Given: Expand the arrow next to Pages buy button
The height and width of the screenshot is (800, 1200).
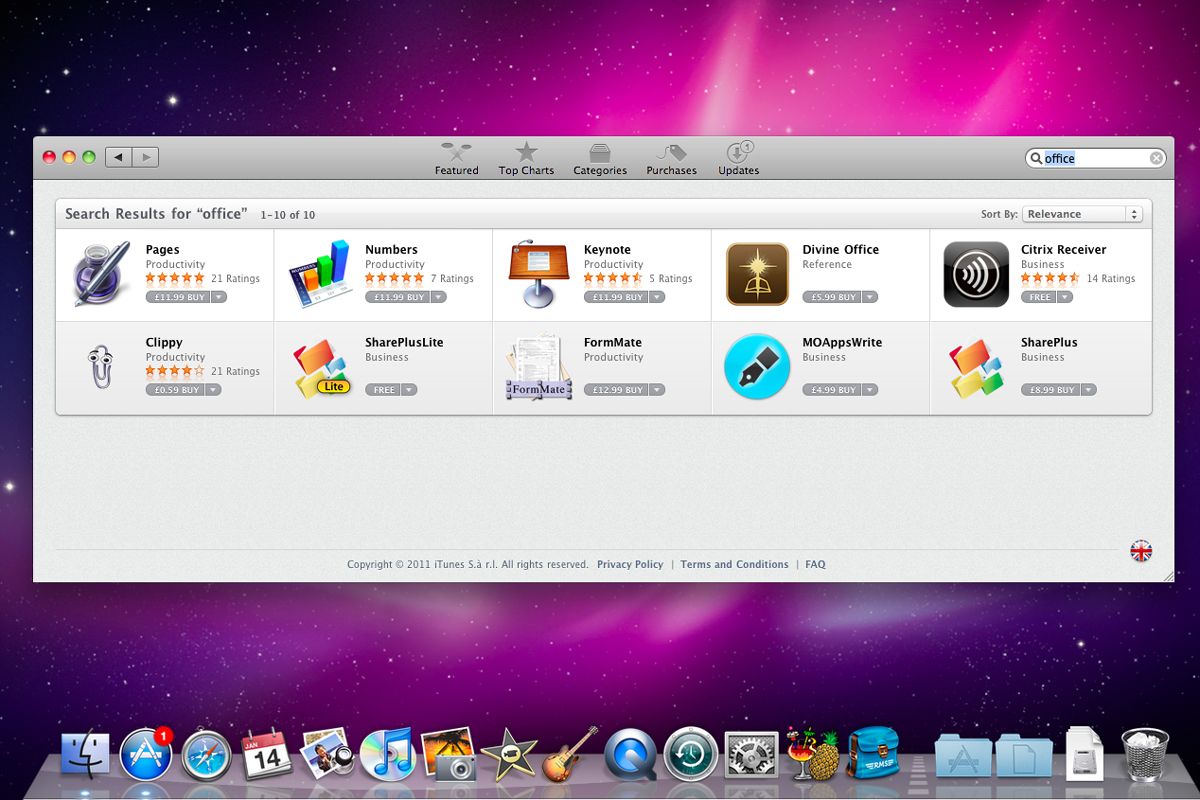Looking at the screenshot, I should [x=218, y=297].
